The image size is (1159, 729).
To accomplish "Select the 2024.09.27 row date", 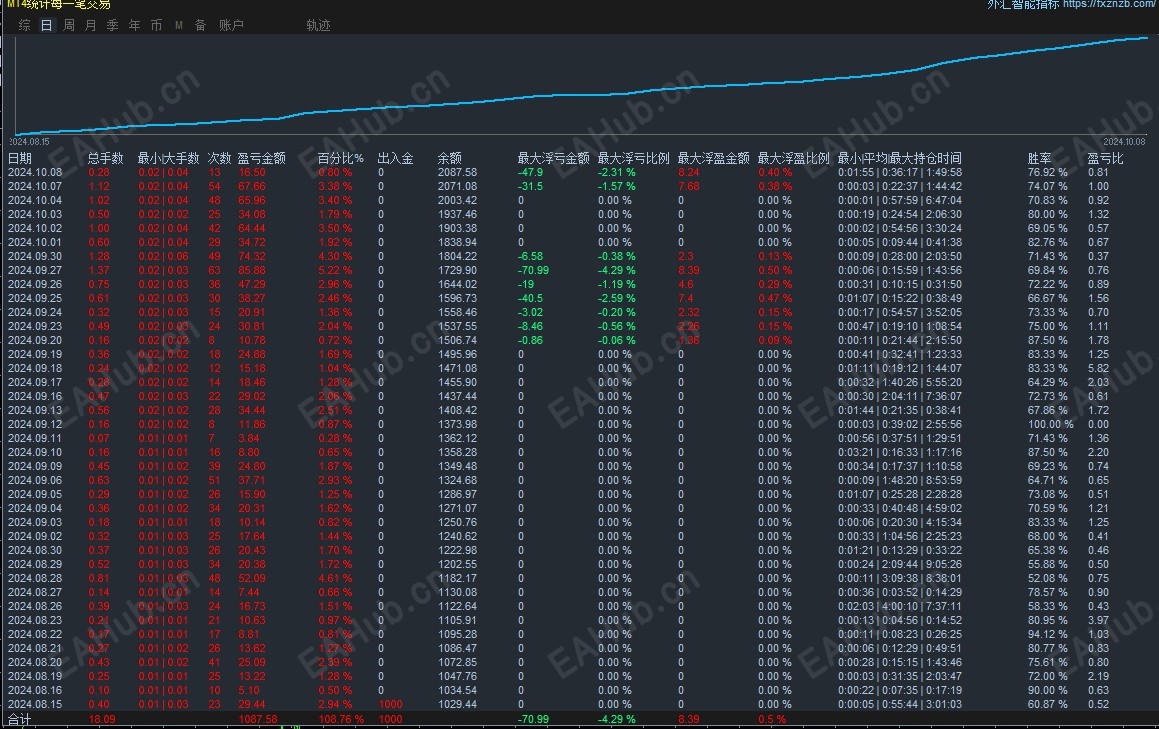I will point(35,270).
